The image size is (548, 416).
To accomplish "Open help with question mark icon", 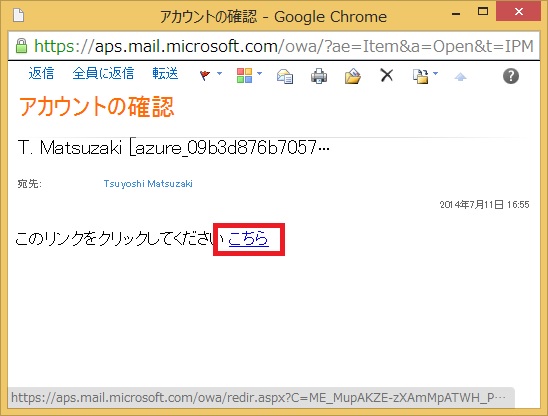I will pyautogui.click(x=511, y=76).
